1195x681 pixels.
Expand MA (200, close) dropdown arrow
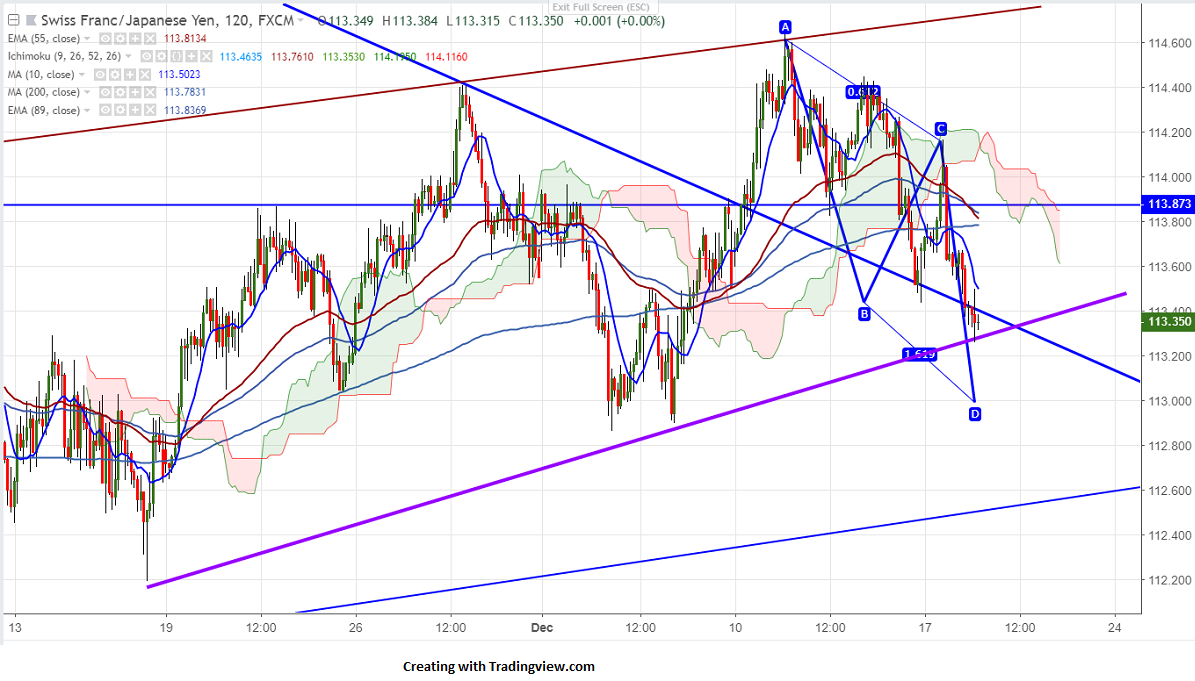coord(87,92)
